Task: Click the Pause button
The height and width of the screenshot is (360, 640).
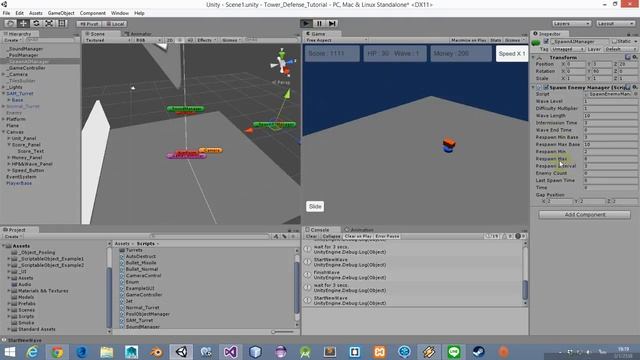Action: (x=319, y=24)
